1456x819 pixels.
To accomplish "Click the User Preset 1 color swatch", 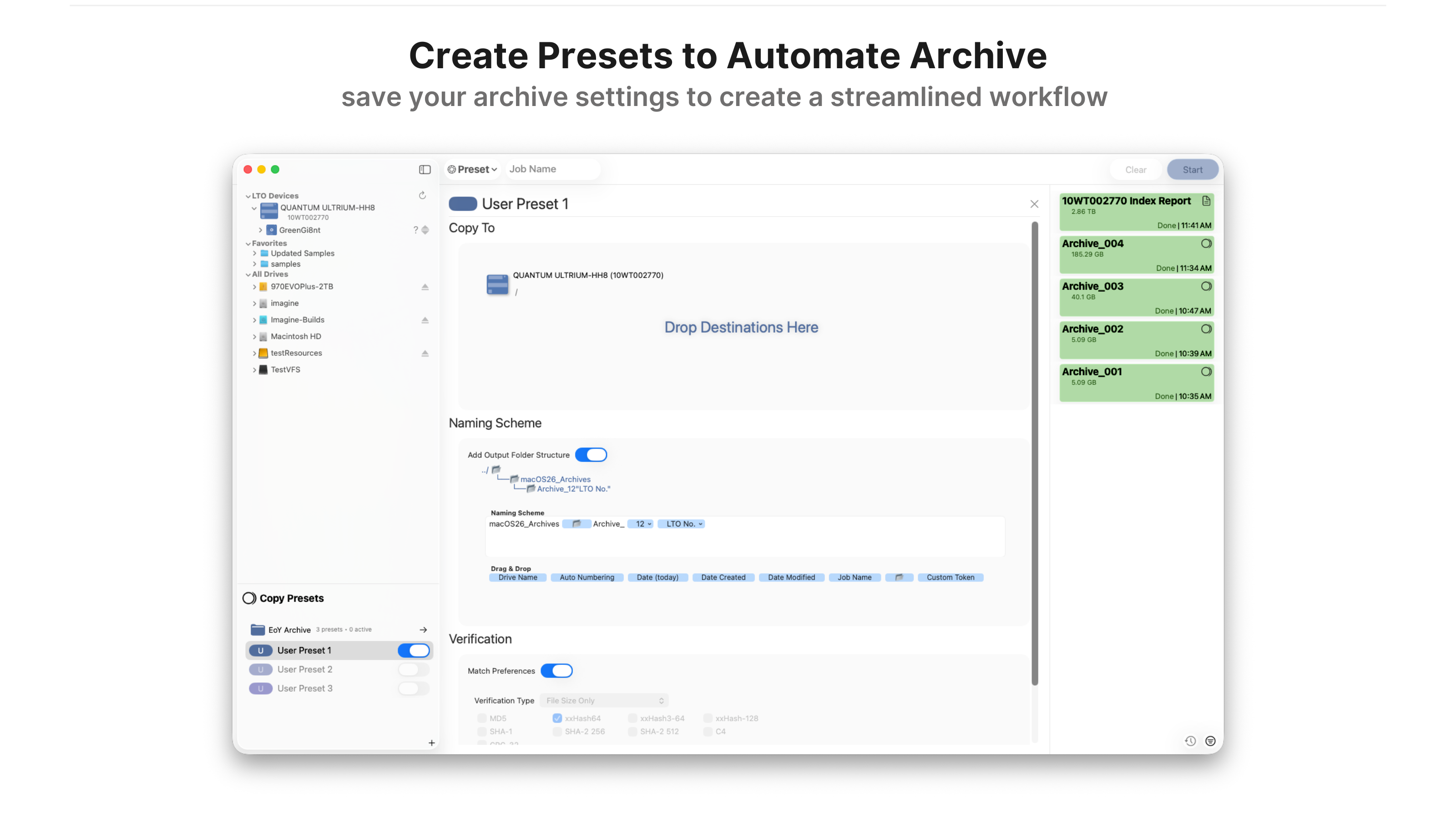I will pyautogui.click(x=462, y=204).
